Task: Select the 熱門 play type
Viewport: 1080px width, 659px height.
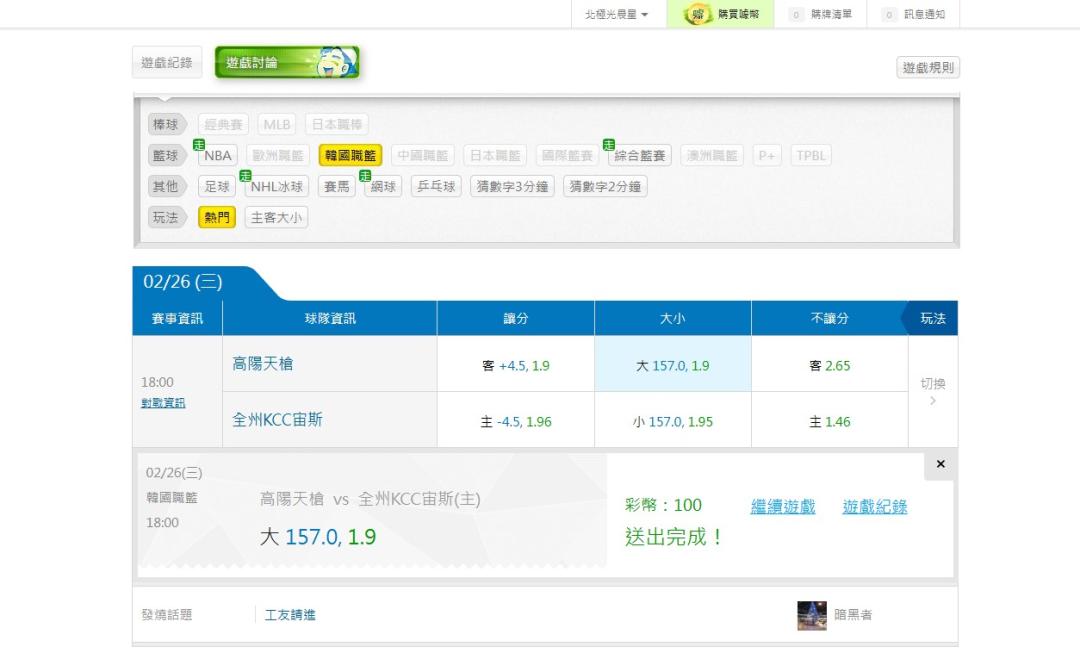Action: point(217,218)
